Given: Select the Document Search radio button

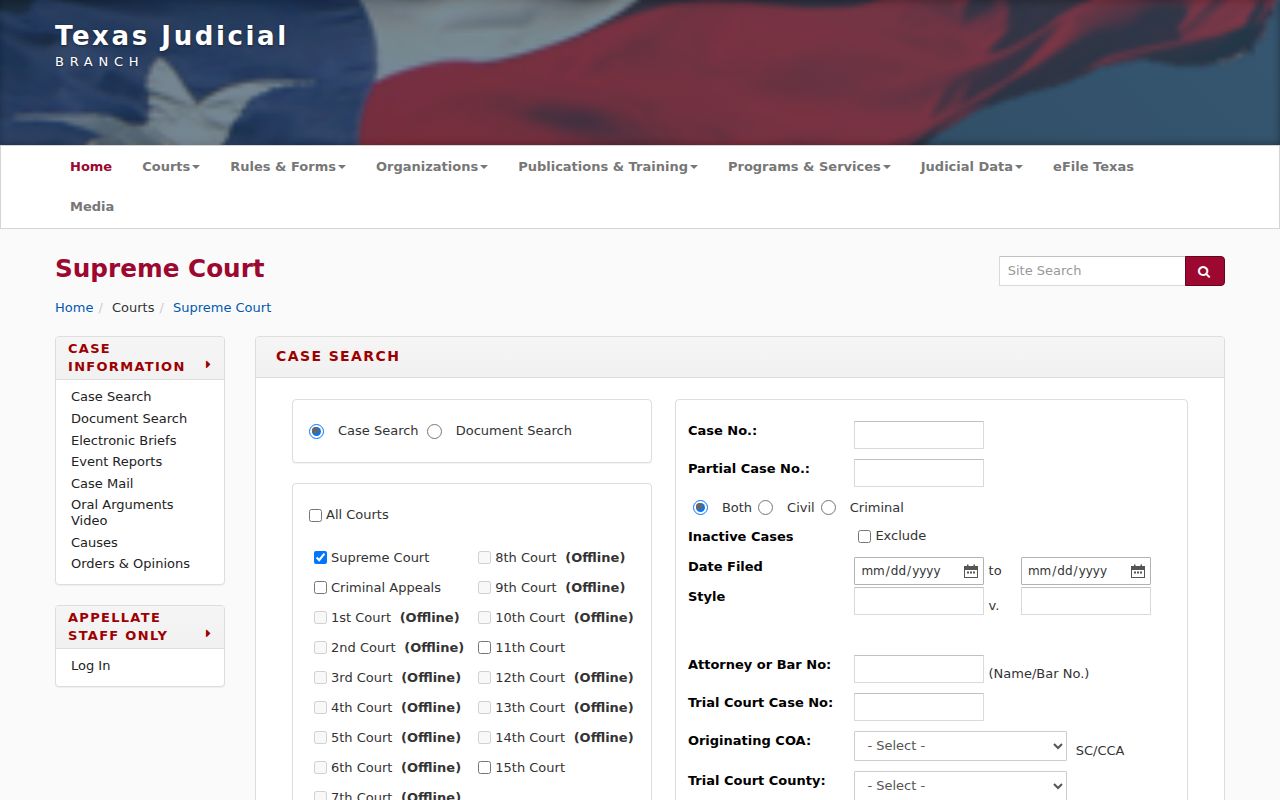Looking at the screenshot, I should click(434, 431).
